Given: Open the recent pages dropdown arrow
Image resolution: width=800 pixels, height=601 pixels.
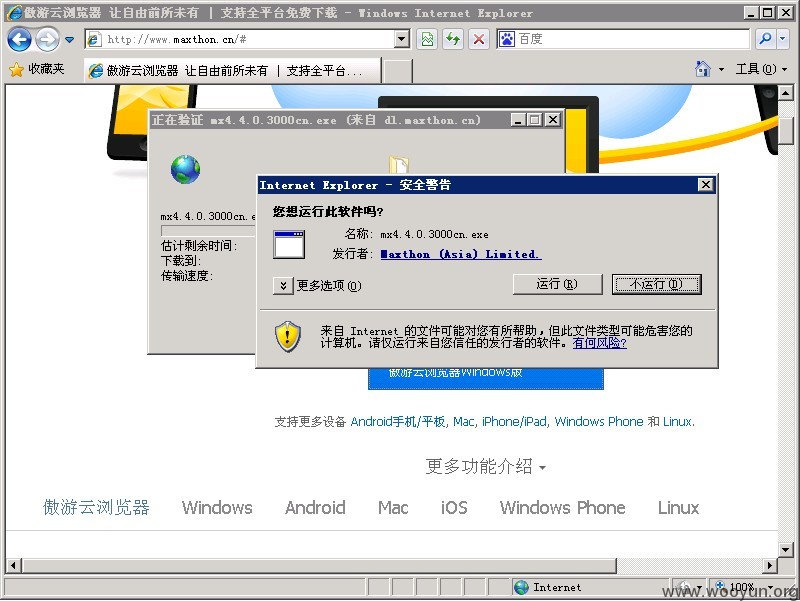Looking at the screenshot, I should pyautogui.click(x=69, y=39).
